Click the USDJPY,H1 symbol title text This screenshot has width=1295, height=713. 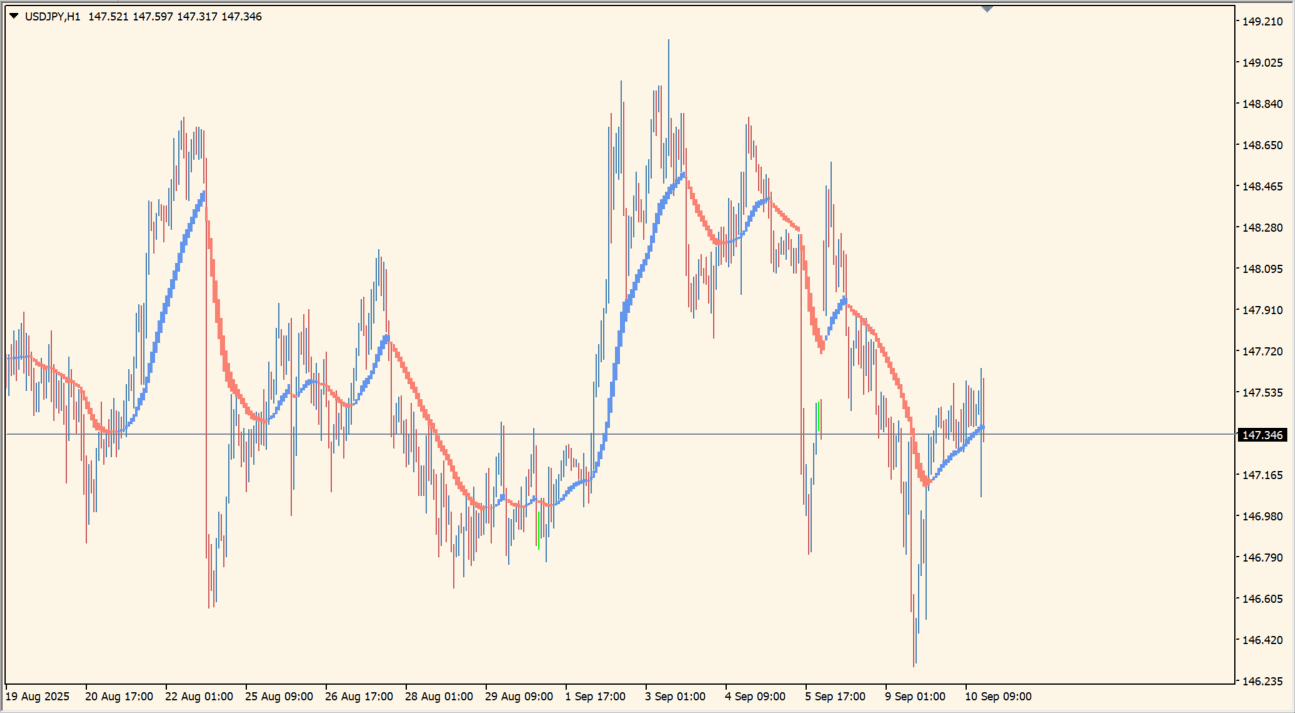tap(53, 17)
